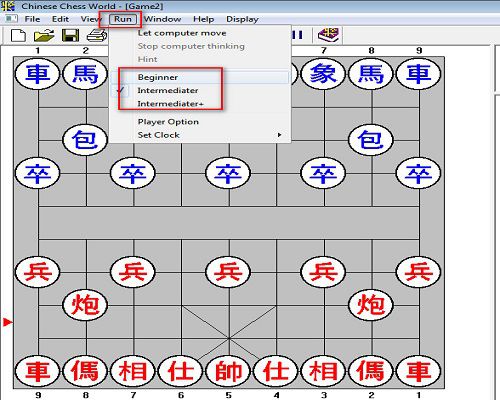Click the chessboard icon in the toolbar
Screen dimensions: 500x400
(328, 35)
